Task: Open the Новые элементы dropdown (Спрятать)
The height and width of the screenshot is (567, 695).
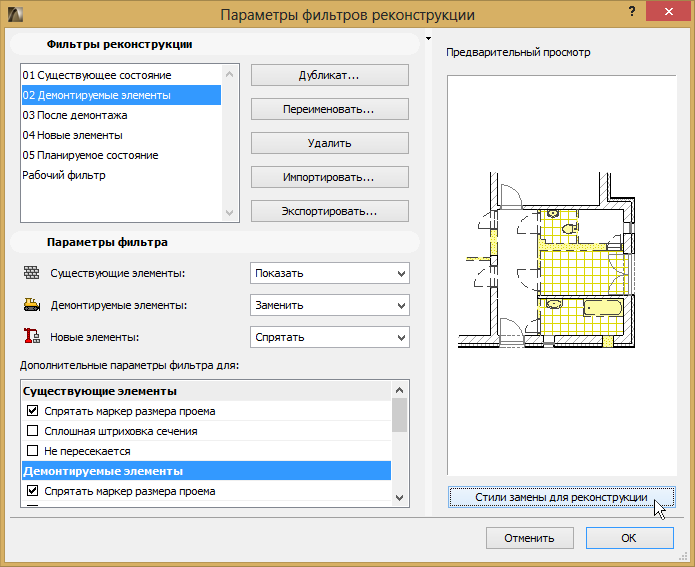Action: tap(330, 337)
